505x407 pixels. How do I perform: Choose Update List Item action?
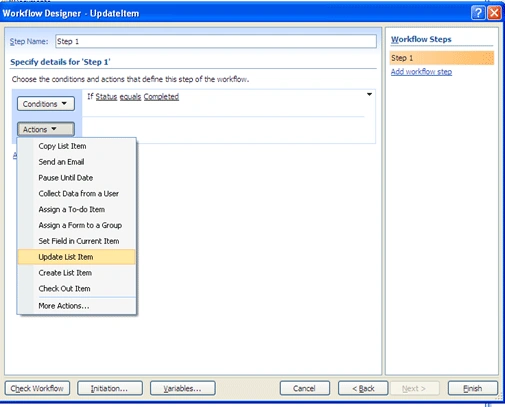[x=77, y=257]
